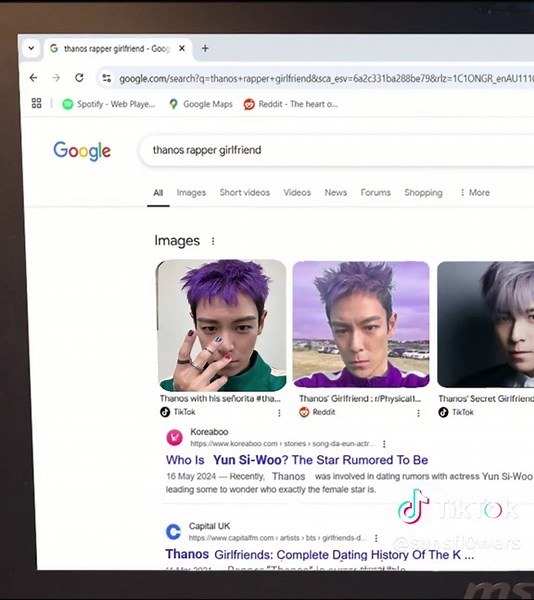
Task: Open Spotify Web Player bookmark
Action: (109, 104)
